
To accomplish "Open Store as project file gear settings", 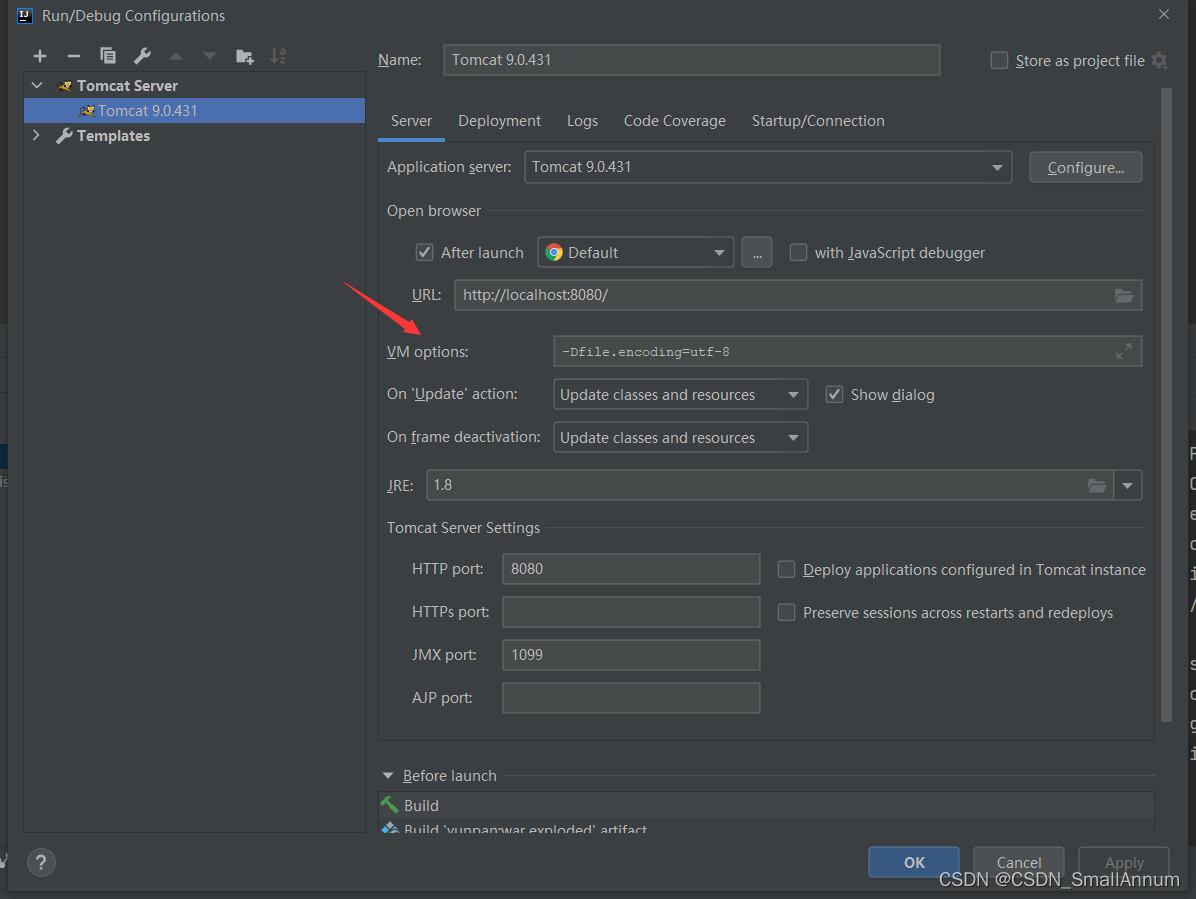I will (x=1159, y=60).
